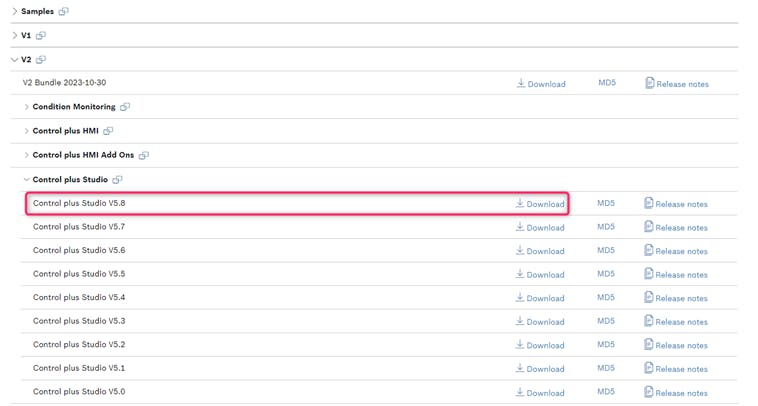Select Control plus Studio V5.0 row text
This screenshot has width=758, height=406.
coord(79,392)
